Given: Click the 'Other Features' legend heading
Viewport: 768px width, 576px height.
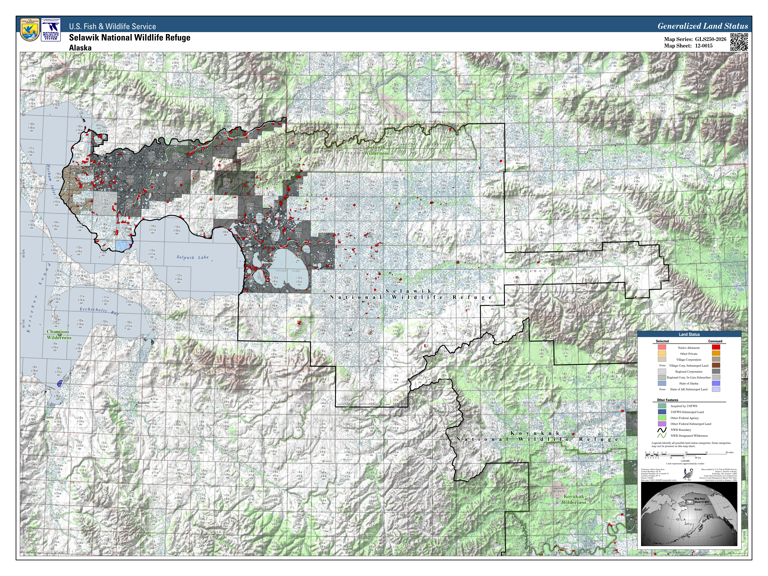Looking at the screenshot, I should tap(668, 400).
